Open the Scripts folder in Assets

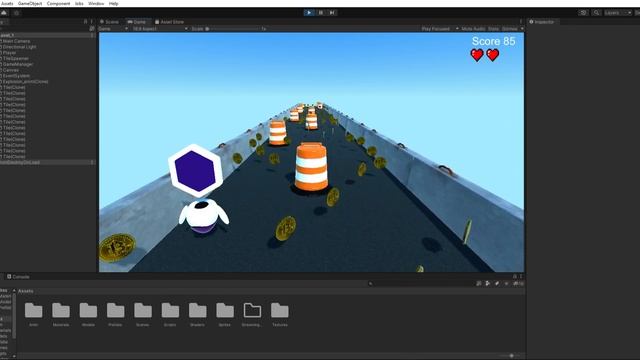click(170, 314)
